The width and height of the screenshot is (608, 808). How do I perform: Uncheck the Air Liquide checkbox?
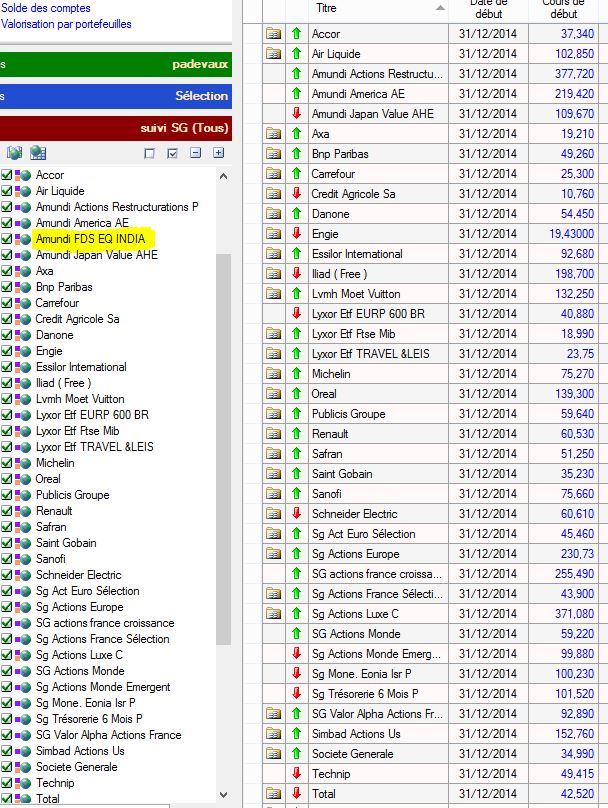click(x=7, y=191)
